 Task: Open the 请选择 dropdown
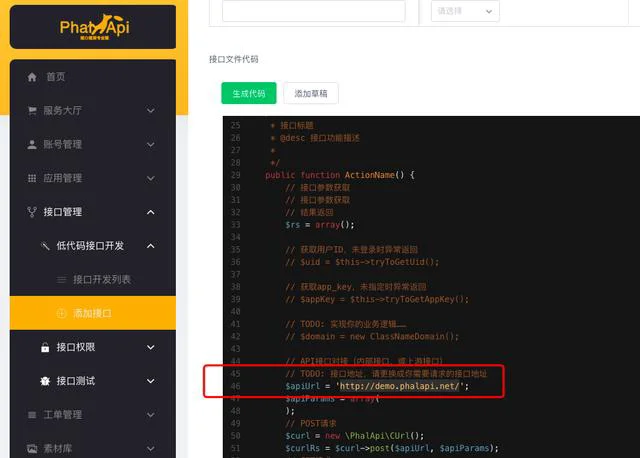point(465,11)
